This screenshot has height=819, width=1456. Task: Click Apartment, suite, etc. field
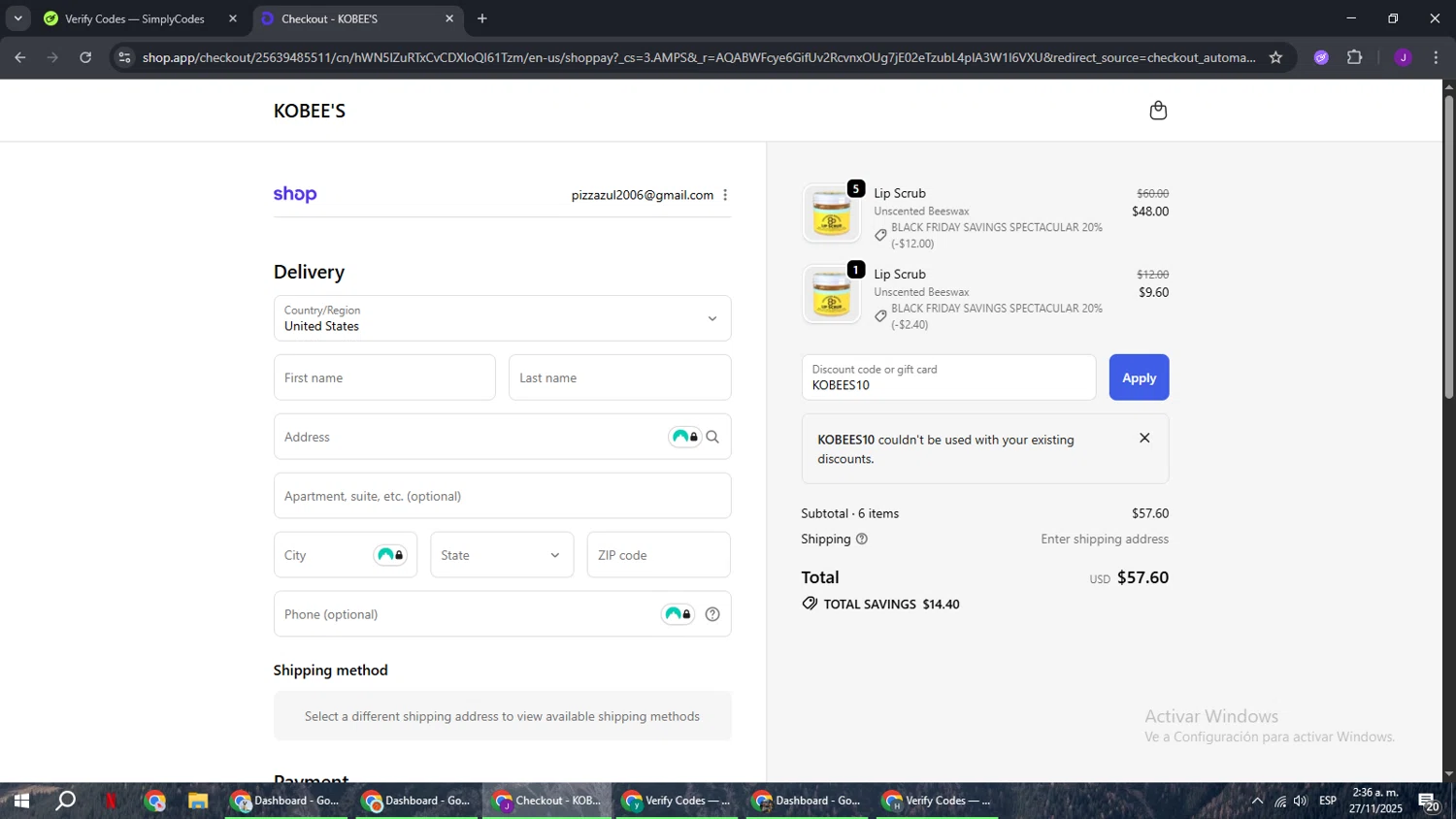coord(502,496)
